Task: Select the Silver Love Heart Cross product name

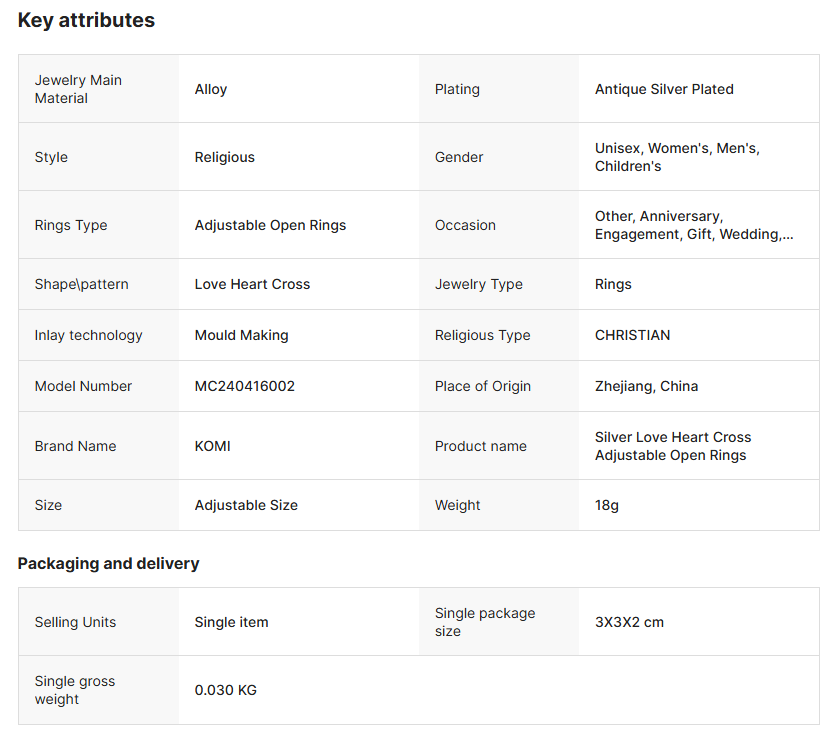Action: [672, 446]
